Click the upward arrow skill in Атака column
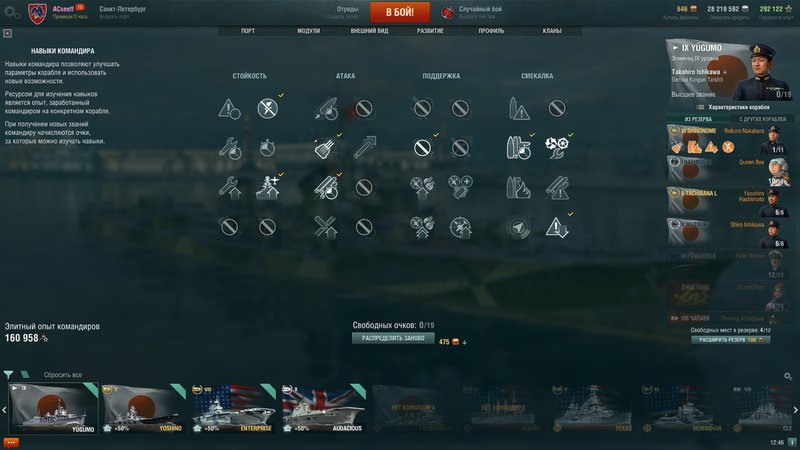800x450 pixels. click(364, 147)
